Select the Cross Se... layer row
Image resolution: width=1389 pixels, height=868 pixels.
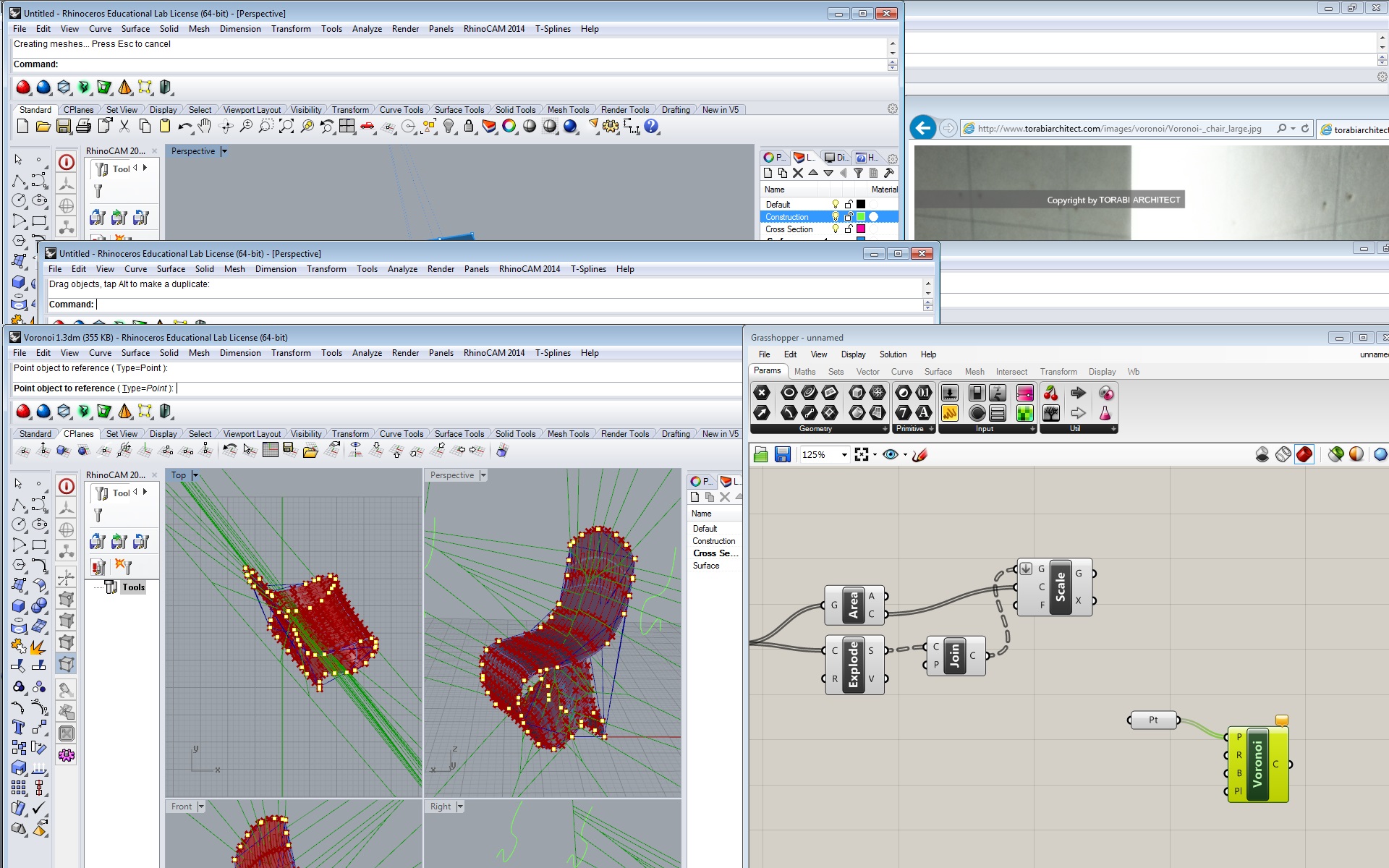715,553
